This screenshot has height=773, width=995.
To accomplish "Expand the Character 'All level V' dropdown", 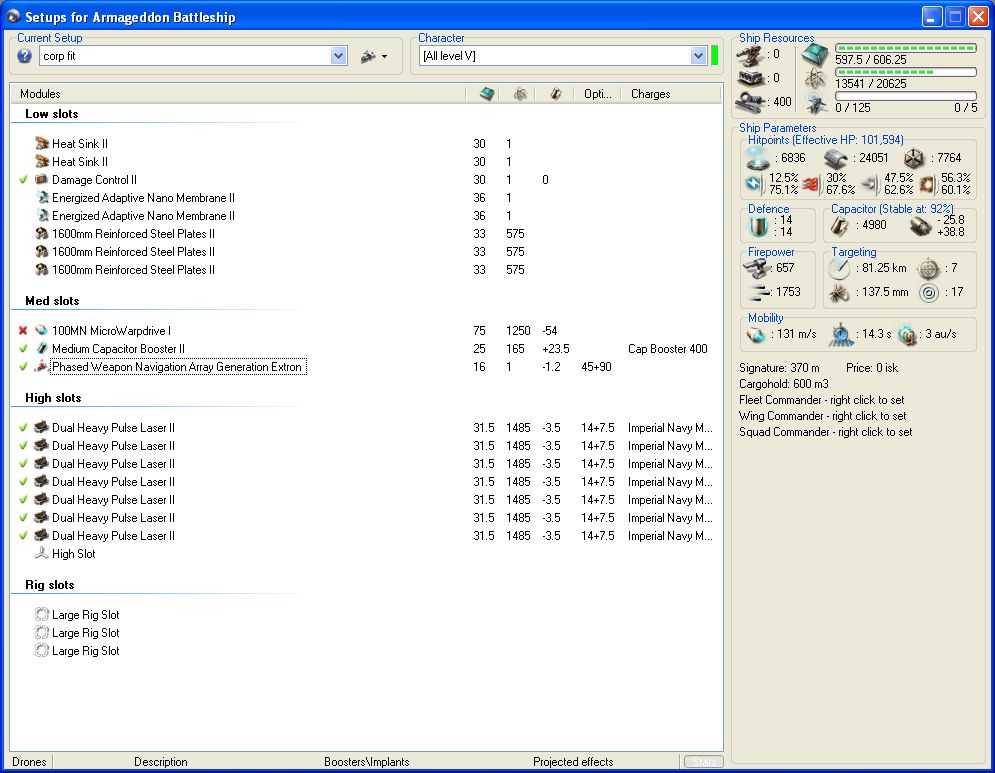I will (698, 56).
